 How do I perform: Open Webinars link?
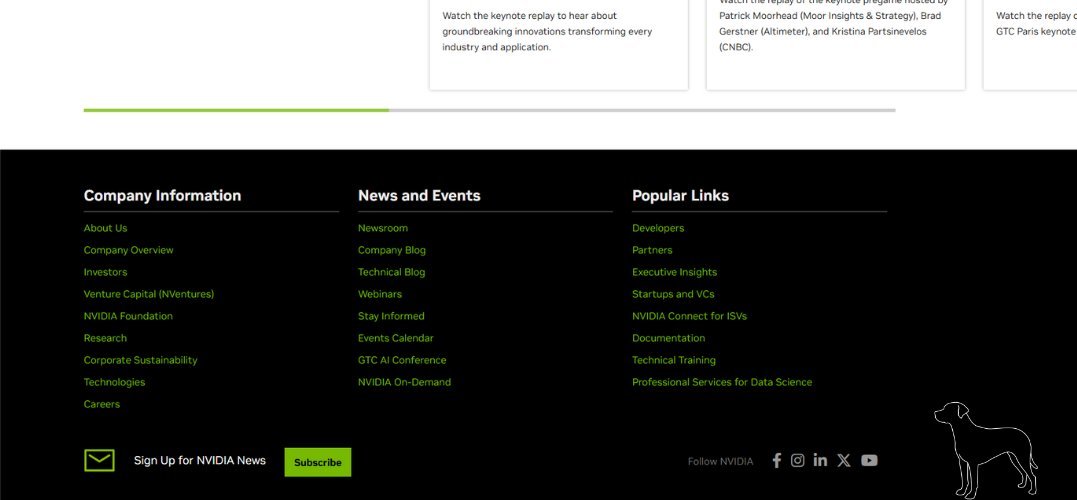pos(380,294)
